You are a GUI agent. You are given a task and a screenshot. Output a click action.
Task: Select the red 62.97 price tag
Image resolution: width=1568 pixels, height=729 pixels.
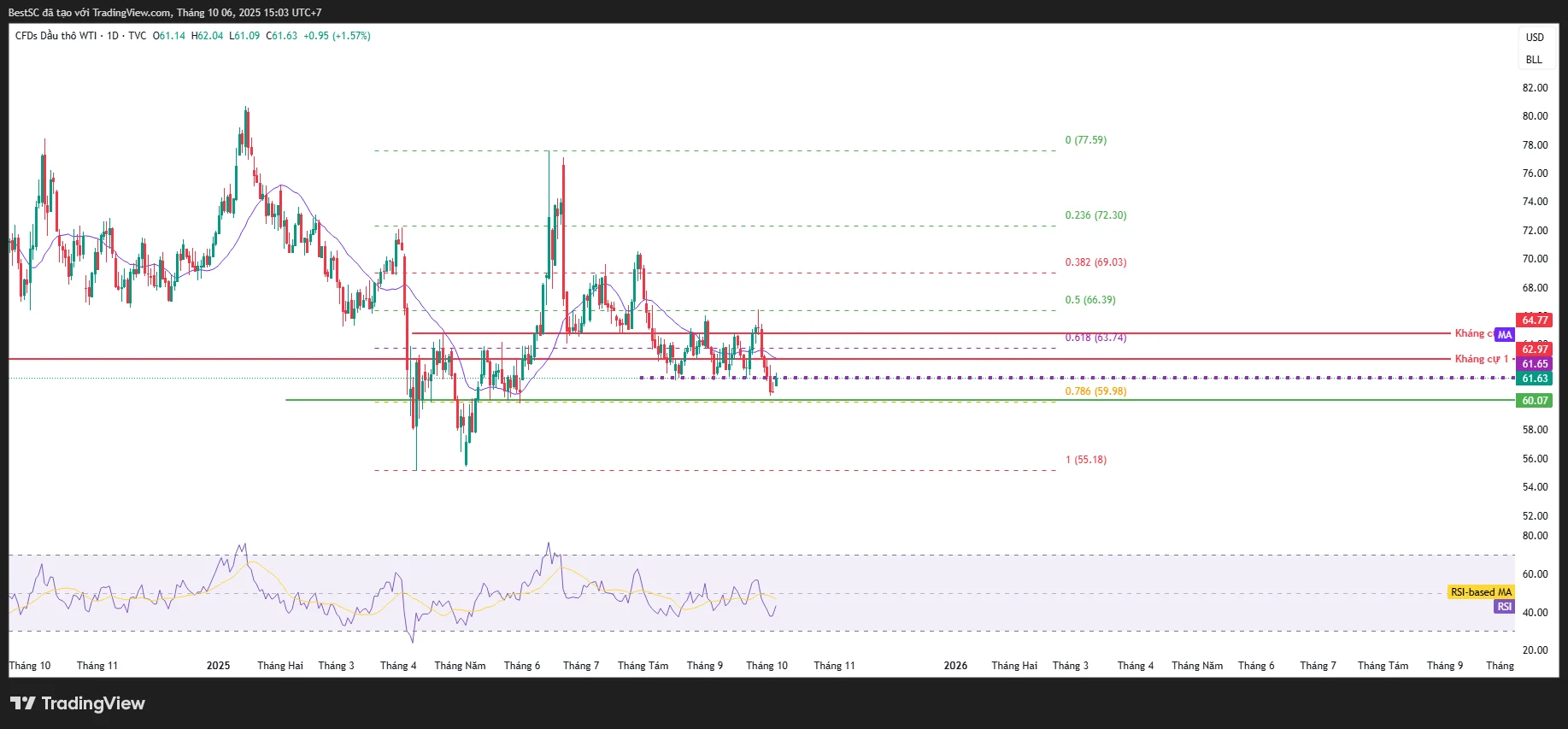1535,350
